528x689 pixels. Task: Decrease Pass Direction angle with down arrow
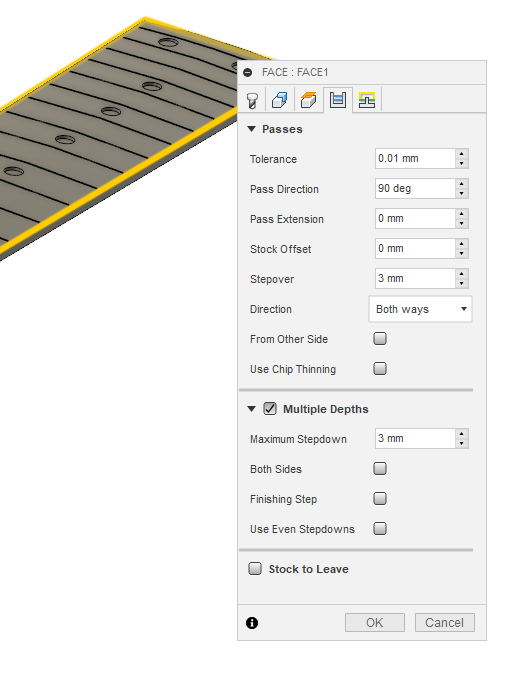tap(462, 194)
